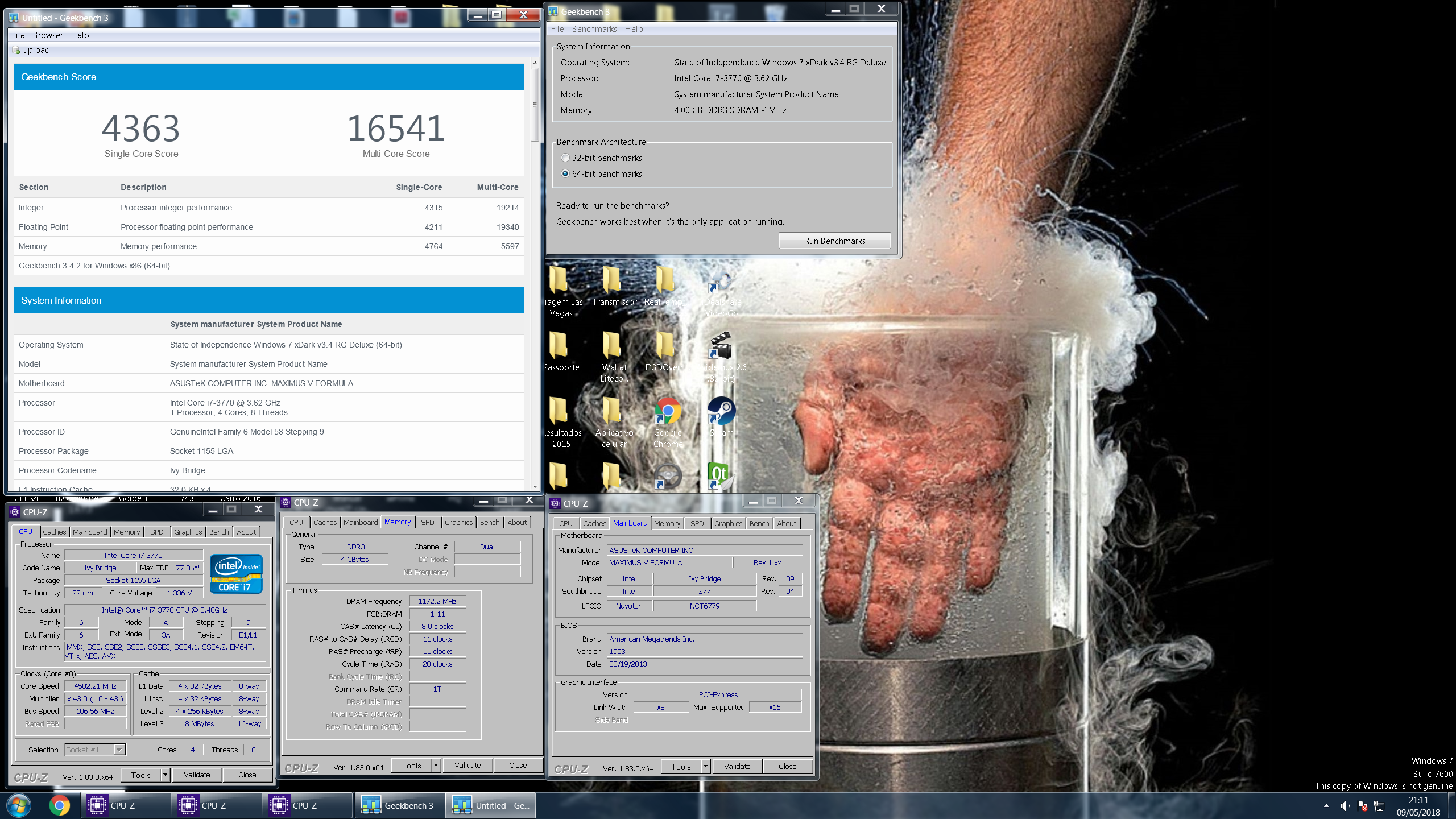Launch Steam from the desktop shortcut
Image resolution: width=1456 pixels, height=819 pixels.
pyautogui.click(x=721, y=417)
